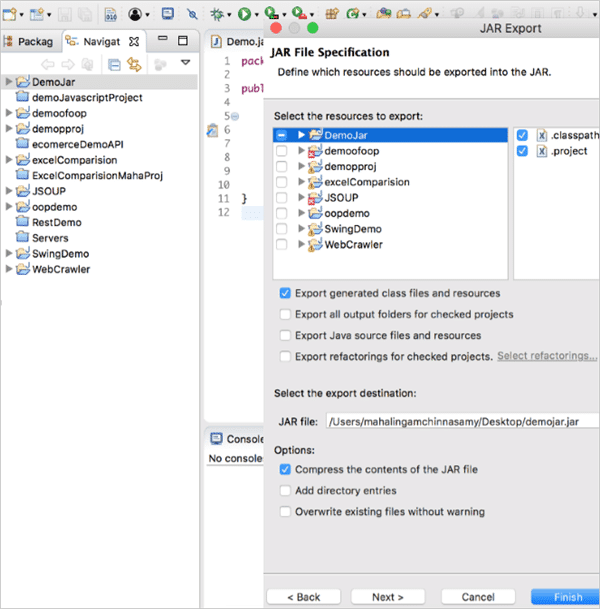Click the task marker on line 6
Screen dimensions: 600x609
click(x=212, y=130)
